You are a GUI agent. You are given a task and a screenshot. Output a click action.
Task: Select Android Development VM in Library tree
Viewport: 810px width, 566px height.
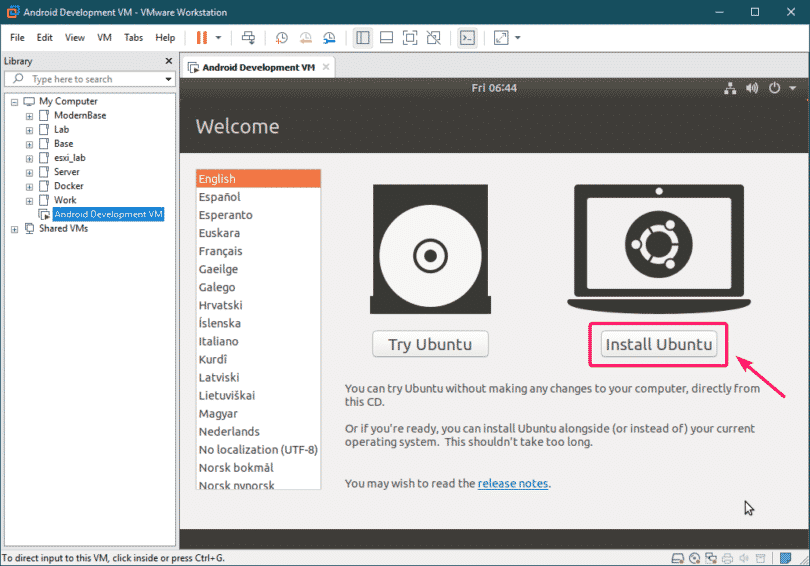click(x=108, y=214)
